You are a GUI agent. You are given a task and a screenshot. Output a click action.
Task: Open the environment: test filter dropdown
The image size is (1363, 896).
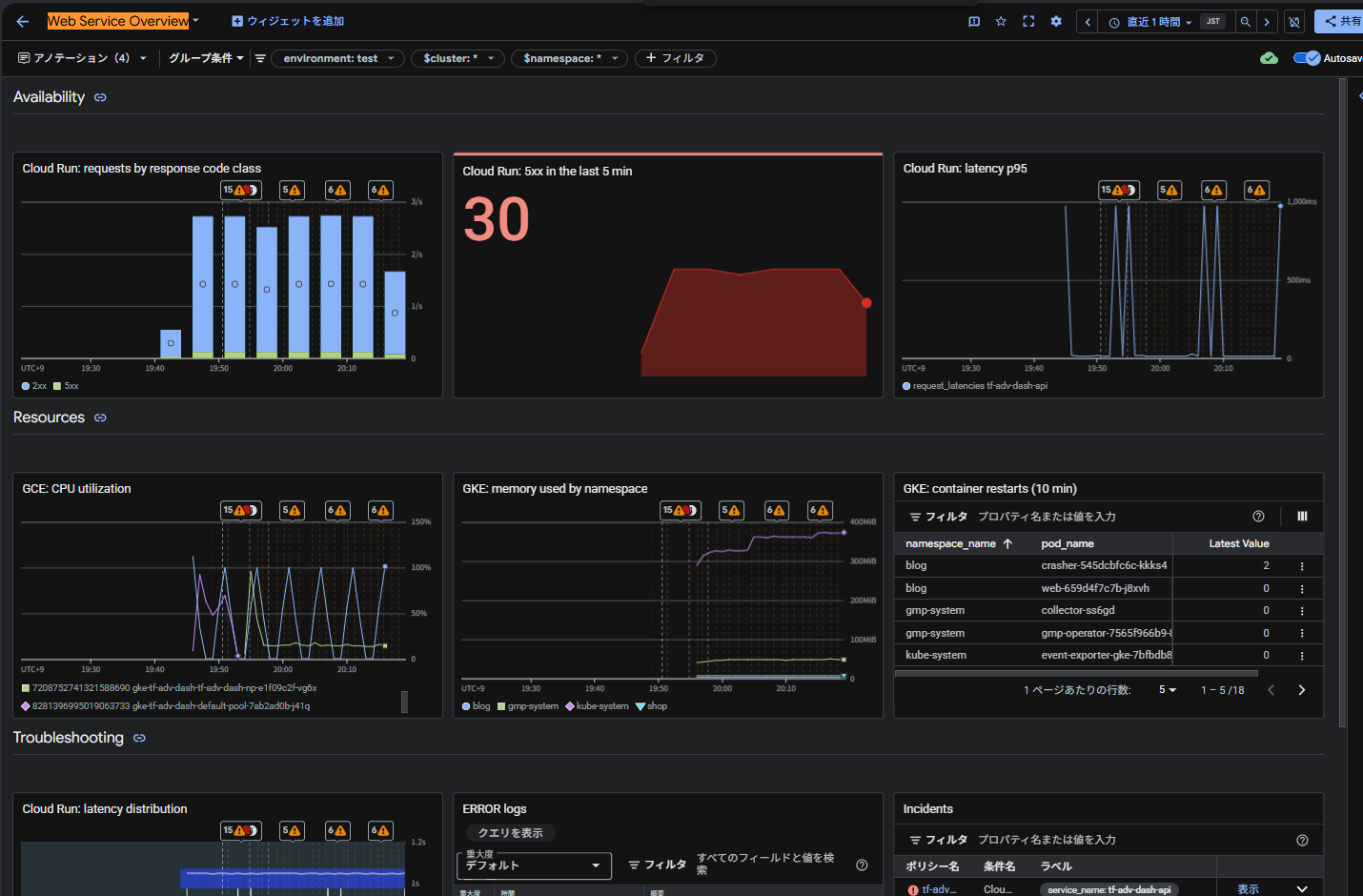337,58
